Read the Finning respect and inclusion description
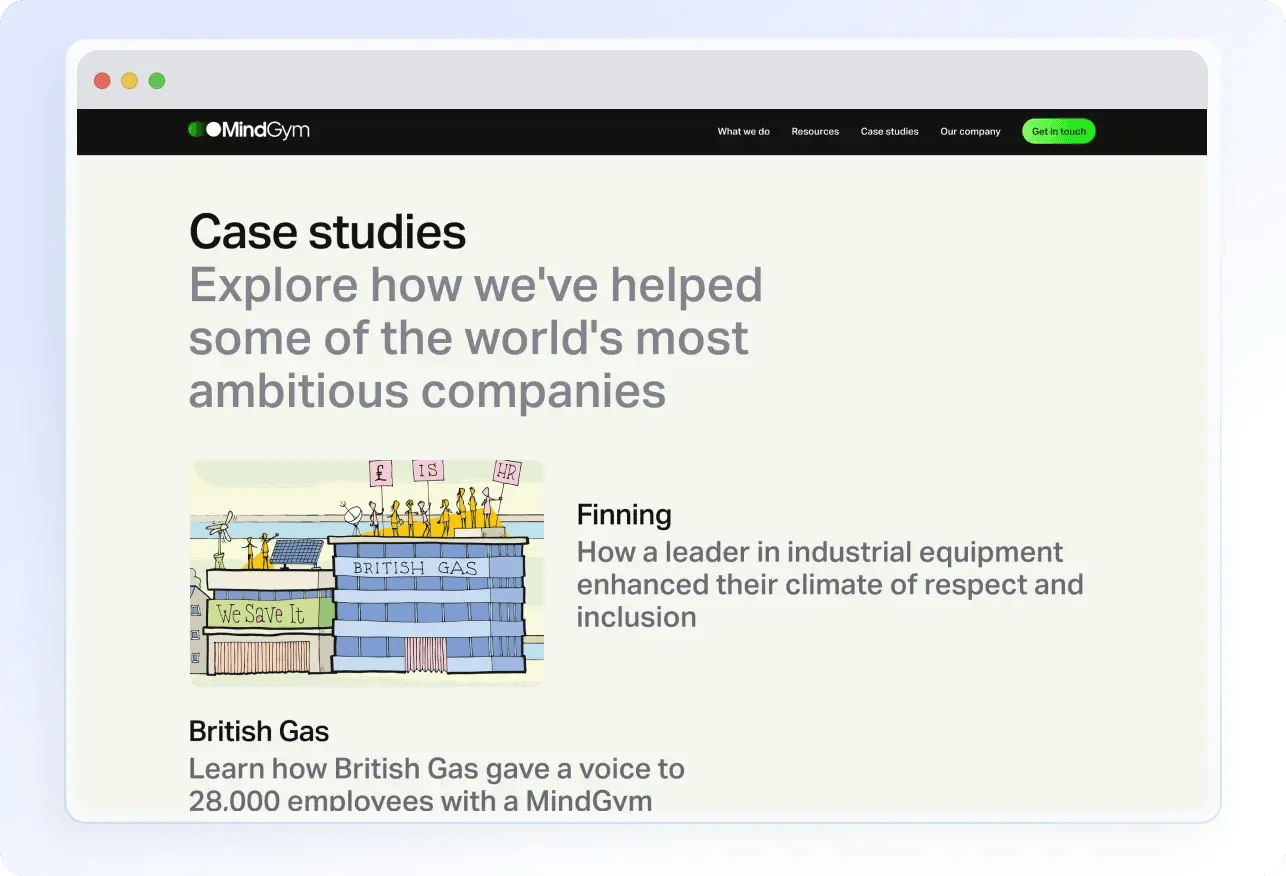 point(829,584)
